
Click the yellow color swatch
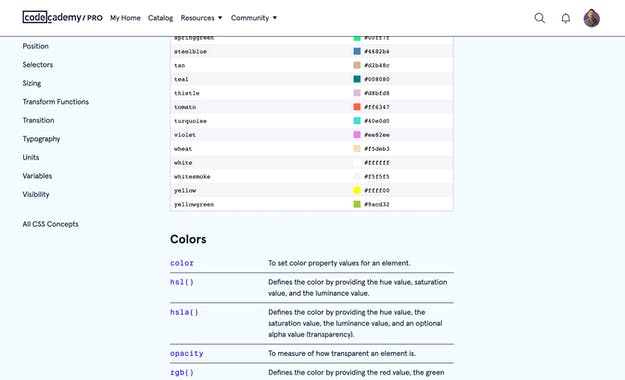tap(357, 190)
